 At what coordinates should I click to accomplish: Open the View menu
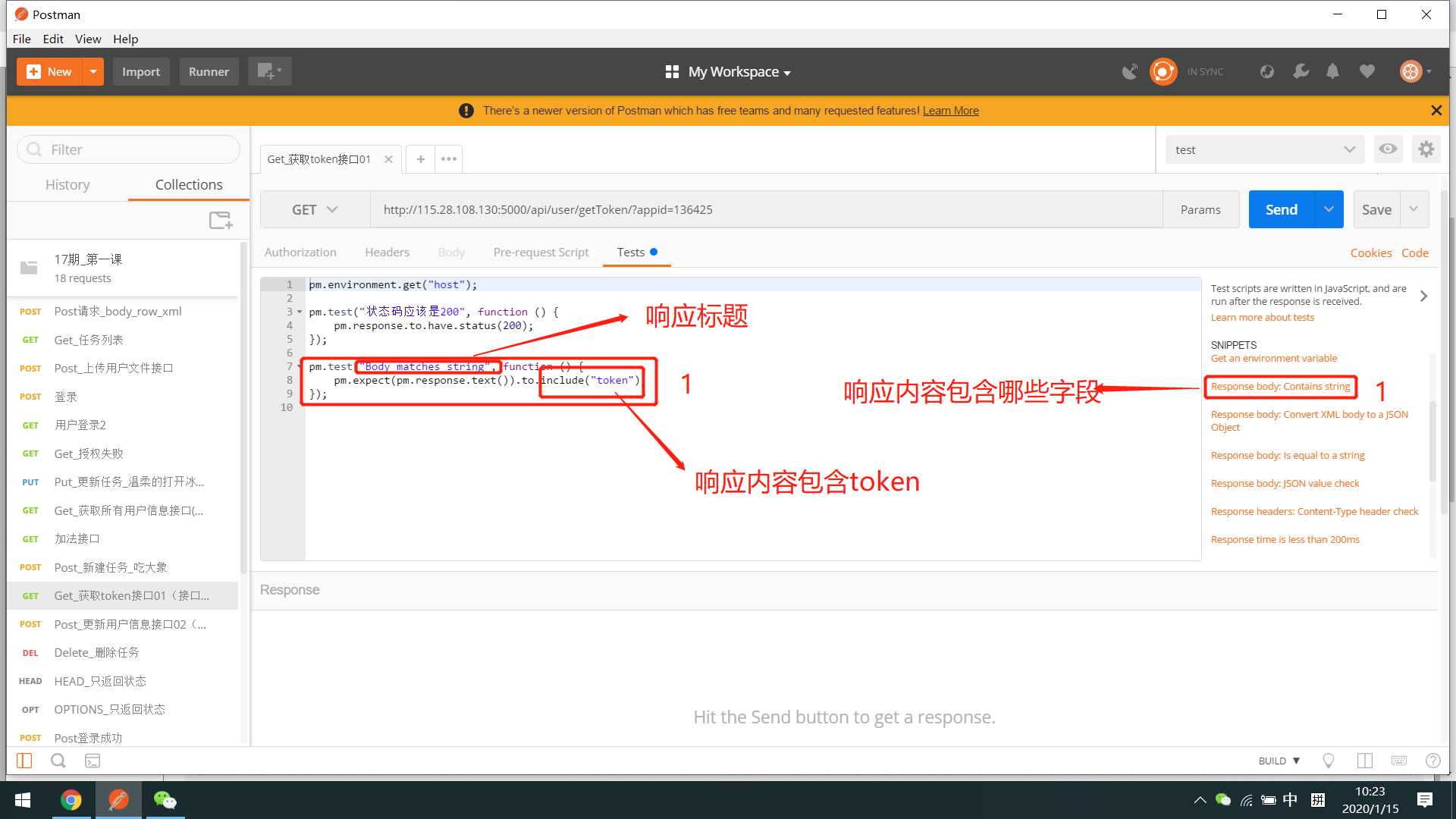point(88,39)
